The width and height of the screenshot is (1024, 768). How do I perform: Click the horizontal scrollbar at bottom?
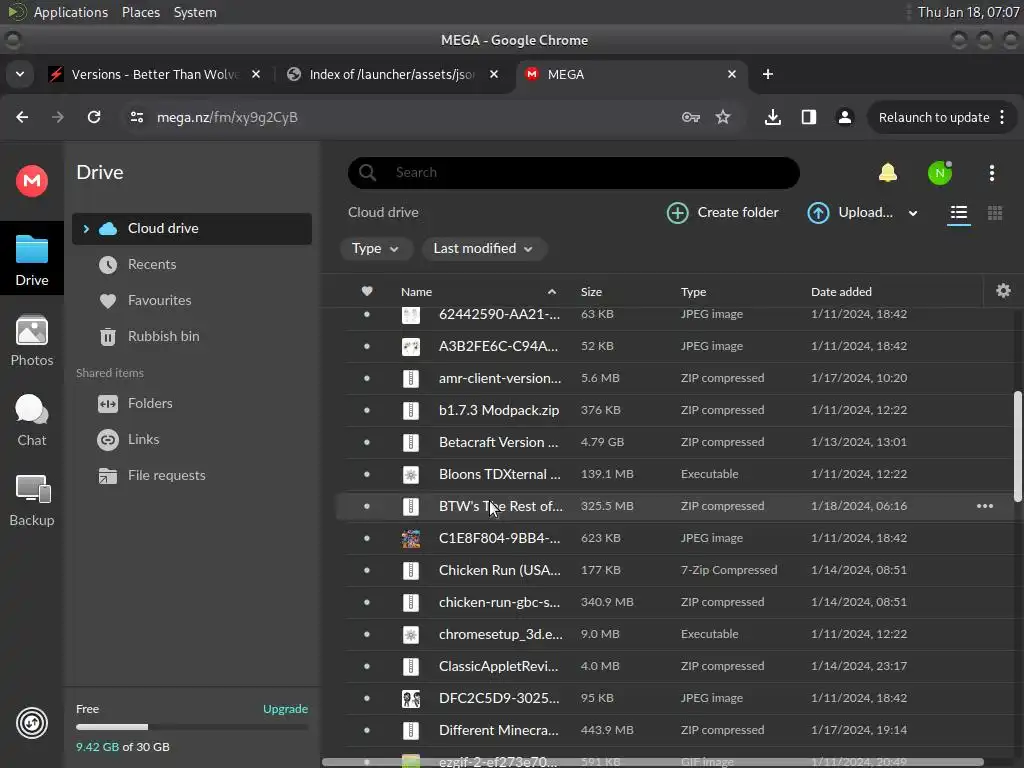pos(653,762)
